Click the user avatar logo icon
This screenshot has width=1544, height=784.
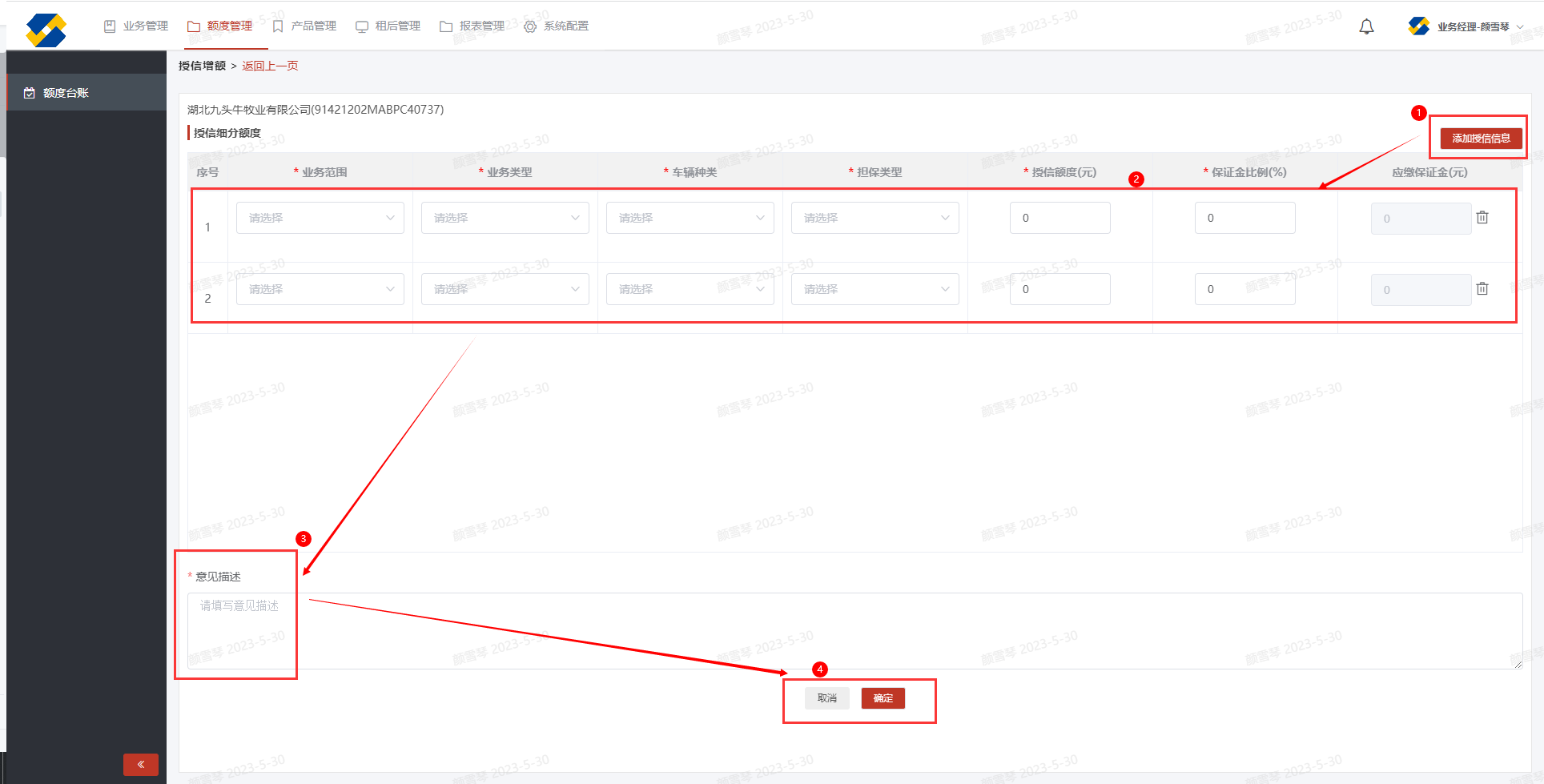(1418, 26)
